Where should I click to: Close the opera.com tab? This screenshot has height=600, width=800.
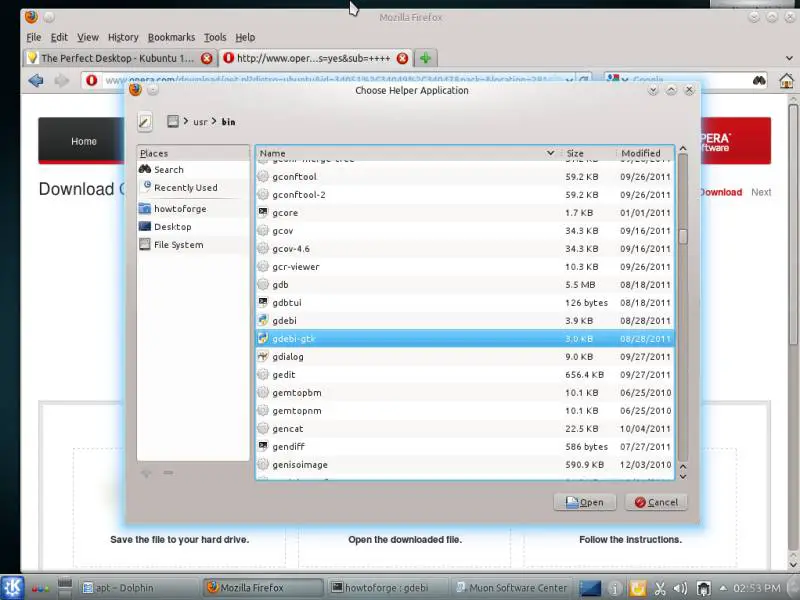[402, 58]
